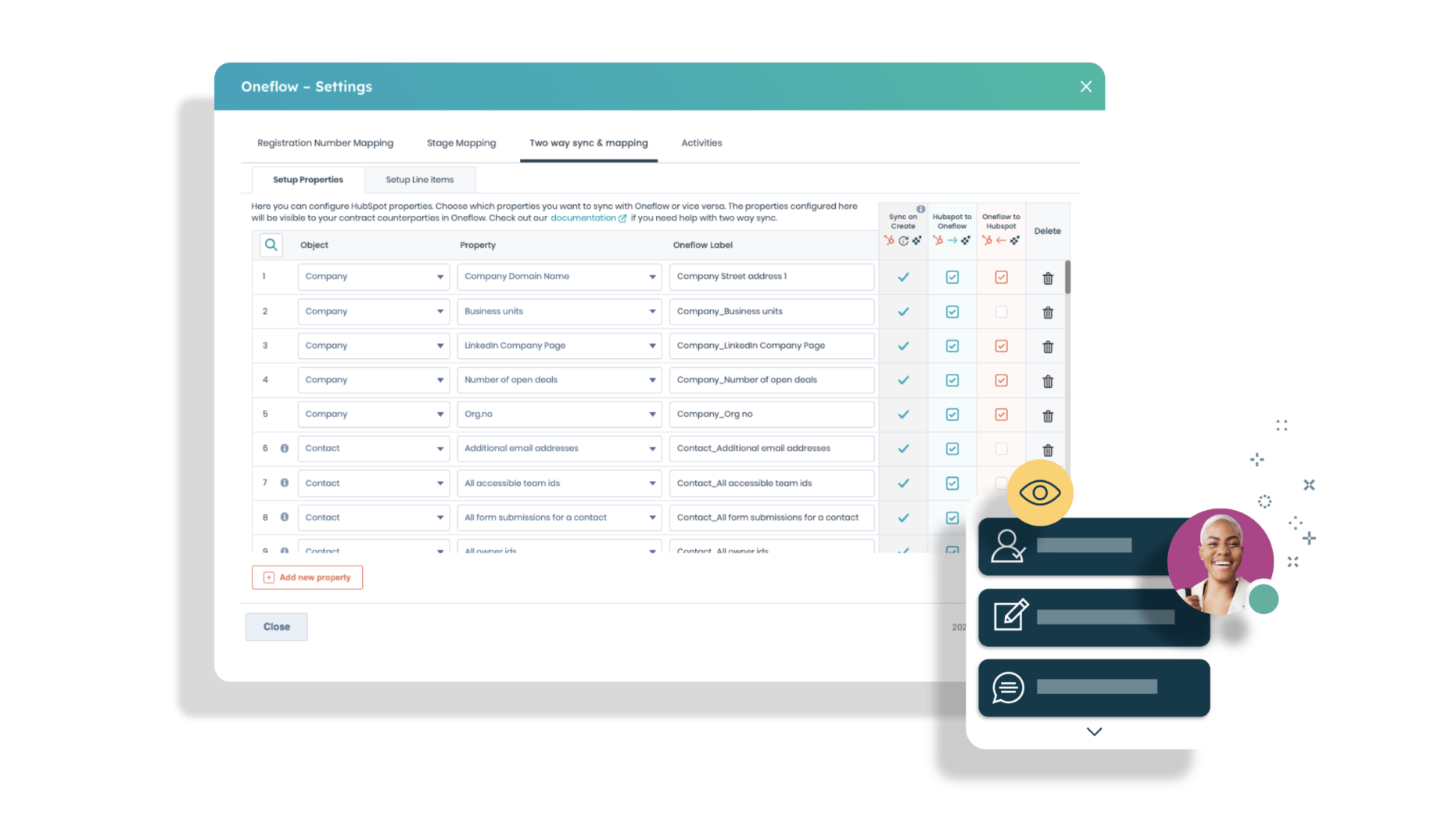This screenshot has height=819, width=1456.
Task: Click Add new property button
Action: pos(307,577)
